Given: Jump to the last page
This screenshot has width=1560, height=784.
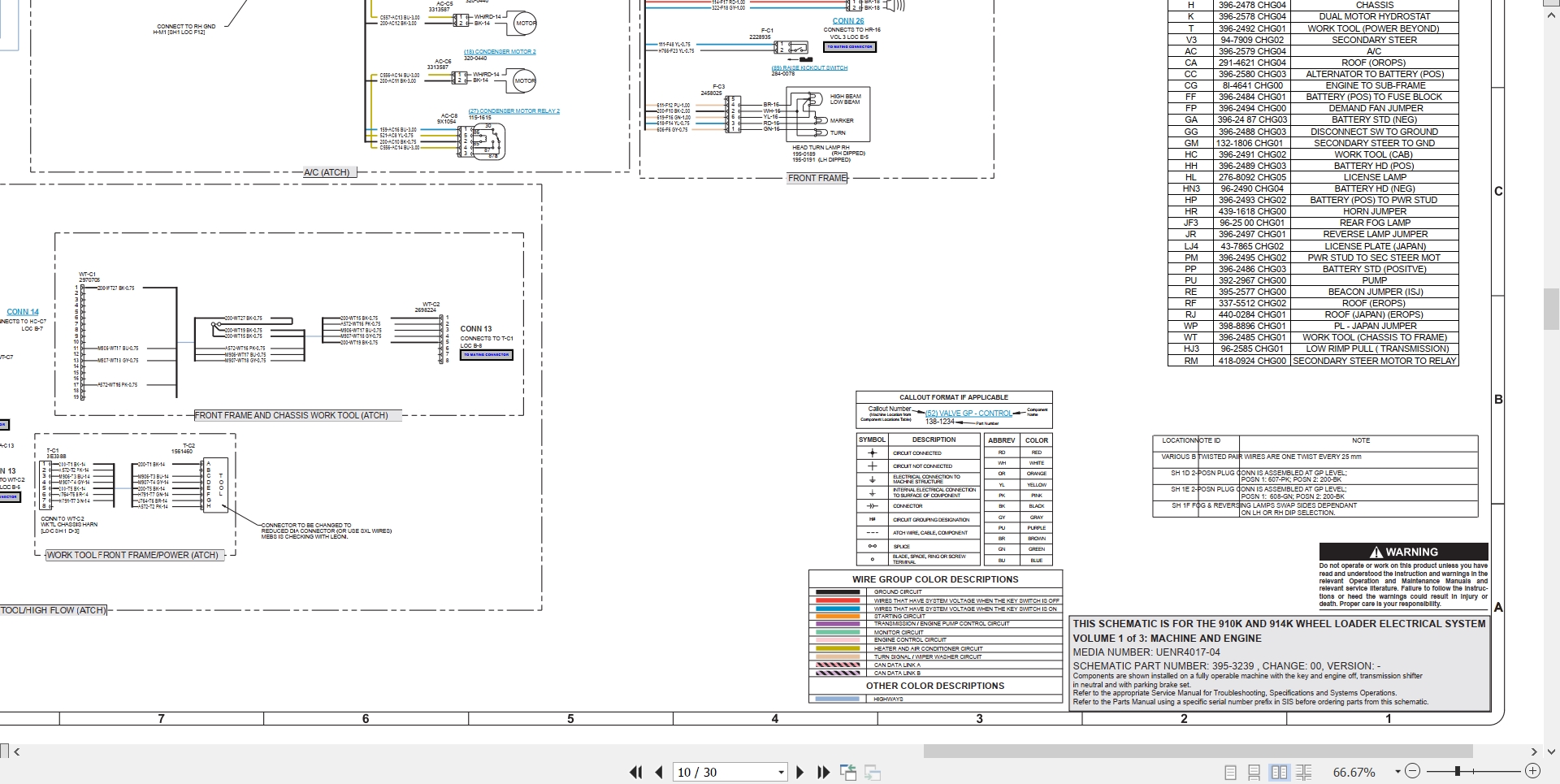Looking at the screenshot, I should (x=823, y=772).
